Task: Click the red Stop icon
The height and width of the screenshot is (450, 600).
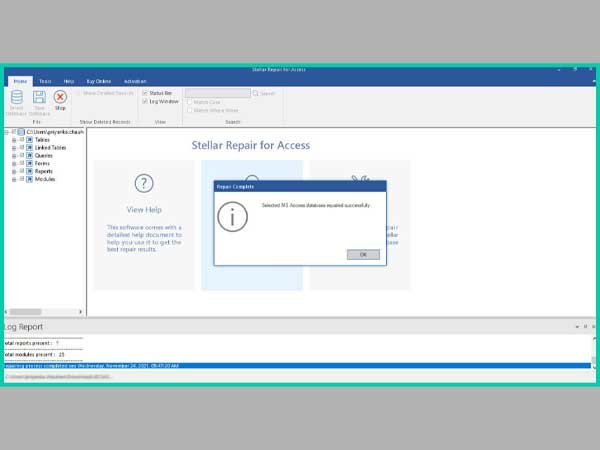Action: (x=60, y=97)
